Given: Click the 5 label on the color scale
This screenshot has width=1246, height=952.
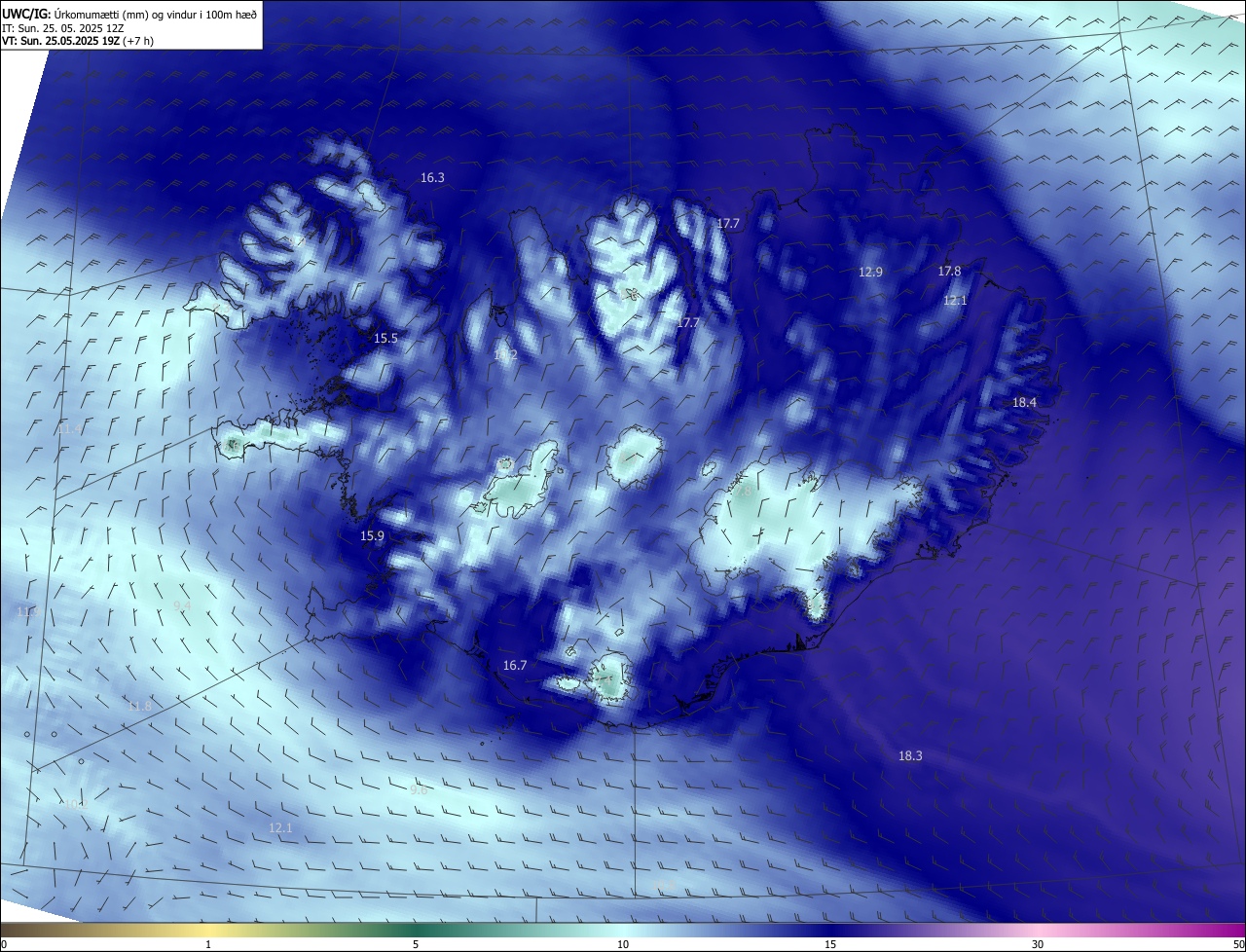Looking at the screenshot, I should coord(416,945).
